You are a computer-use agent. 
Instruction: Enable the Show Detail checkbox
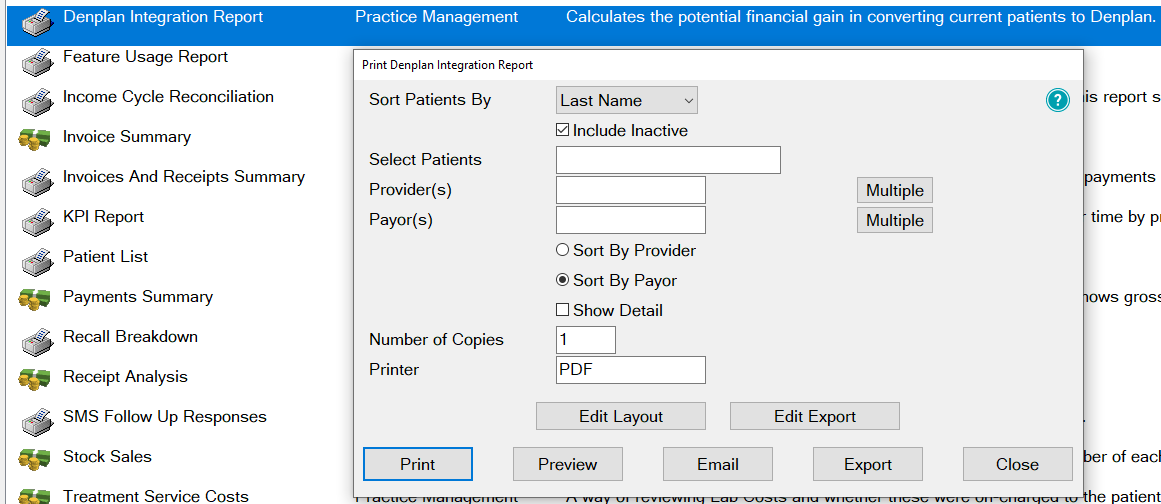coord(563,310)
